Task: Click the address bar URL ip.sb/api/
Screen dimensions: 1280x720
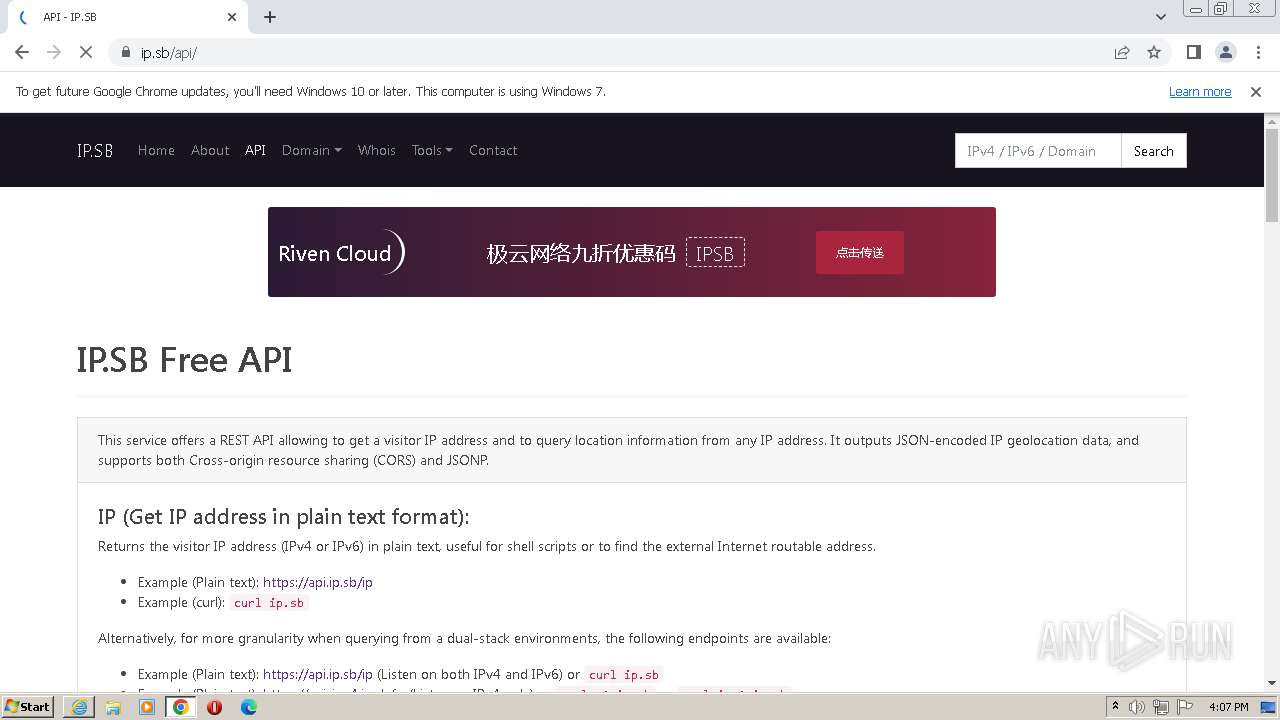Action: [169, 53]
